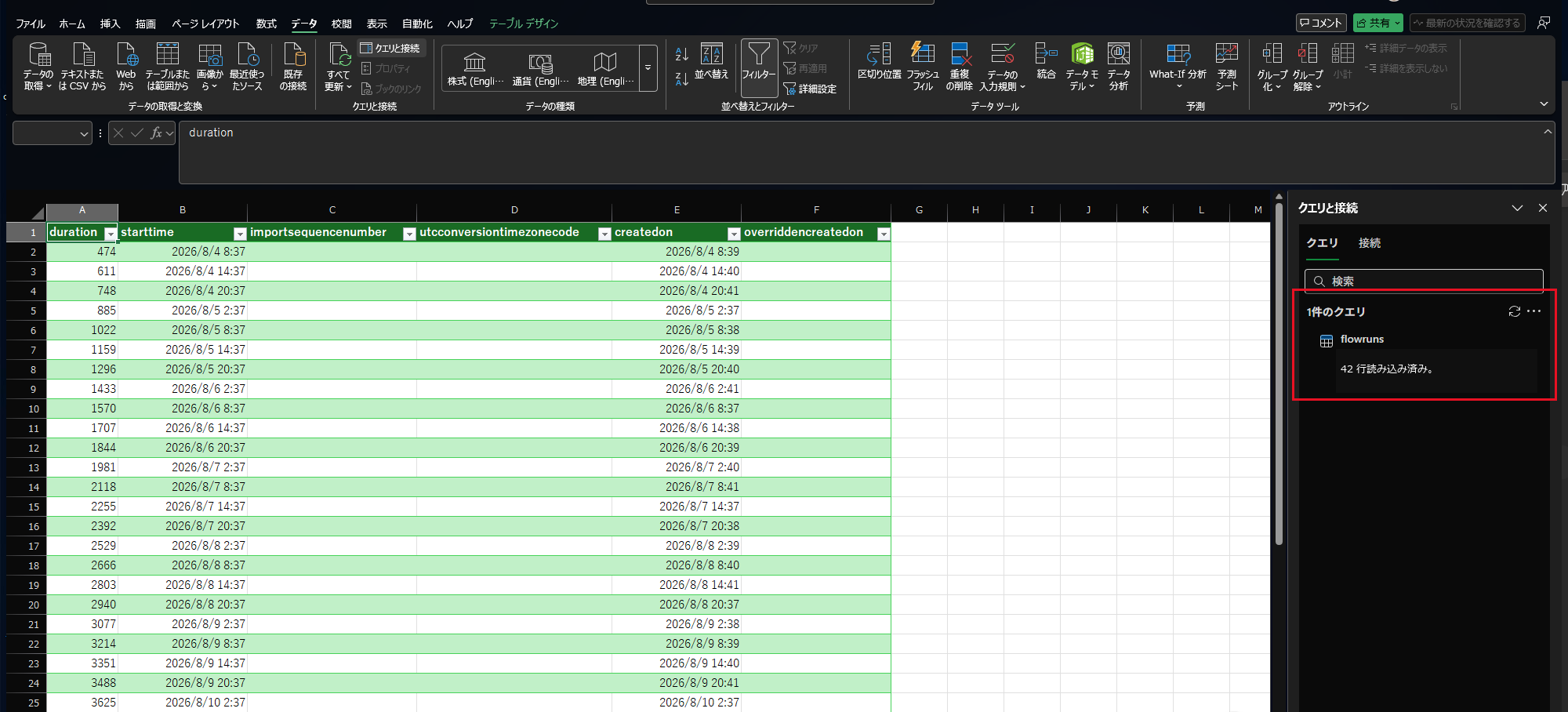
Task: Open starttime column filter dropdown
Action: [240, 234]
